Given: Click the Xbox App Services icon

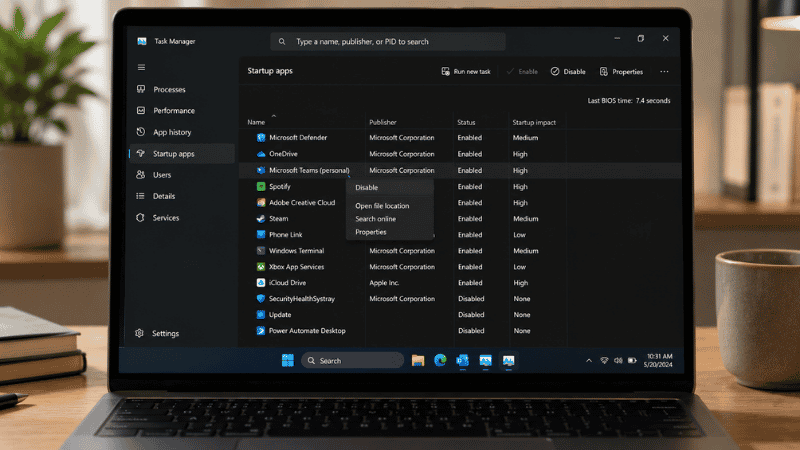Looking at the screenshot, I should (x=261, y=266).
